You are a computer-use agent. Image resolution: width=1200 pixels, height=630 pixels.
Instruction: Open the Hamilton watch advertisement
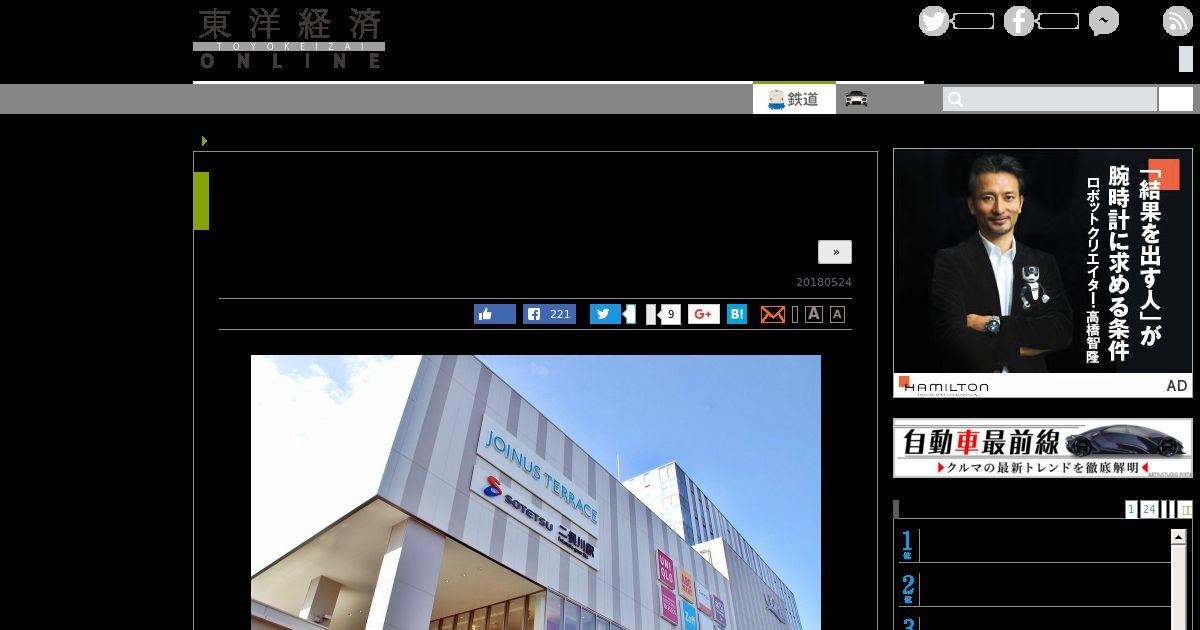1043,273
